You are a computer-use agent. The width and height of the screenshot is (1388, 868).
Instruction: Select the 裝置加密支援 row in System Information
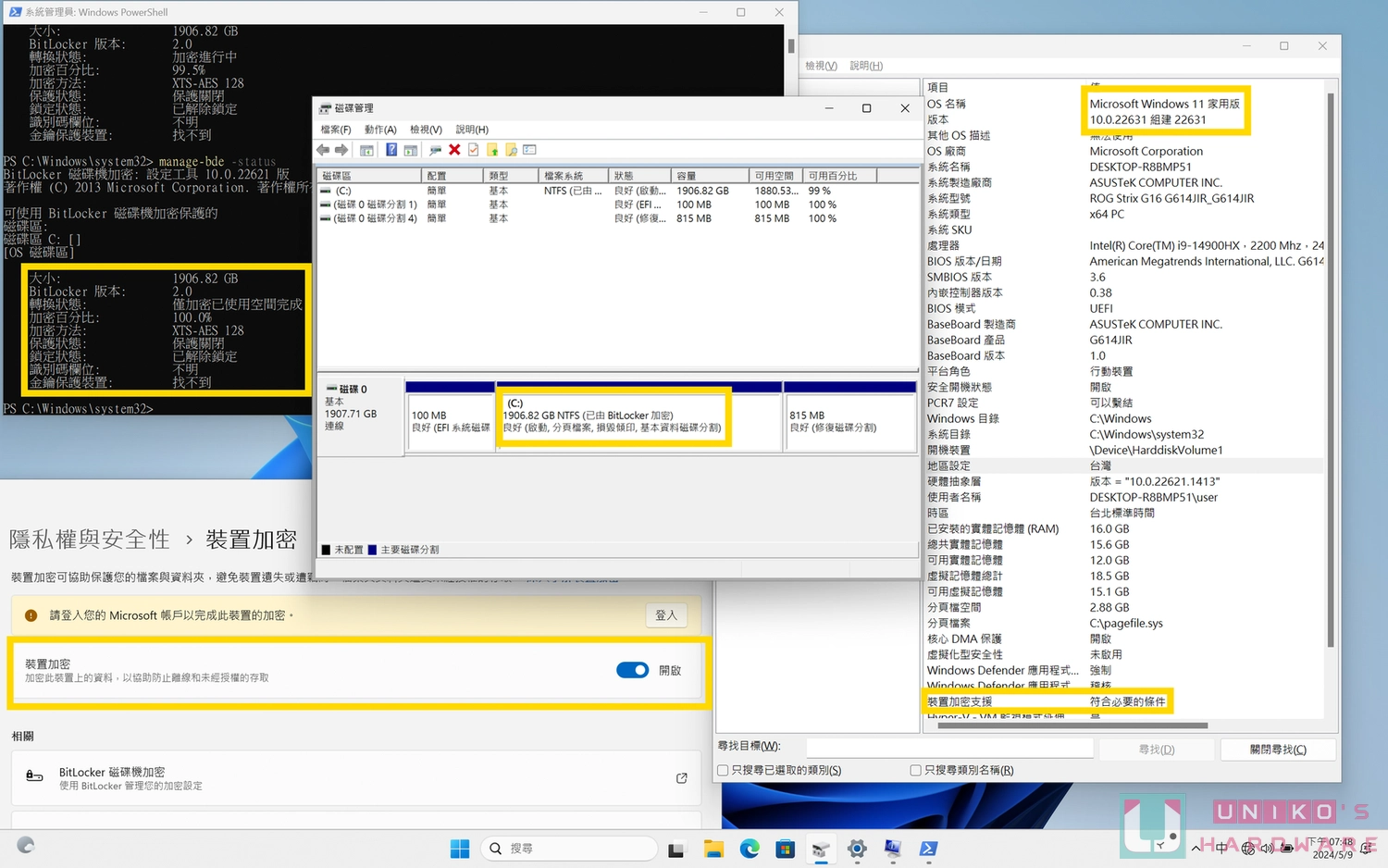point(1048,701)
